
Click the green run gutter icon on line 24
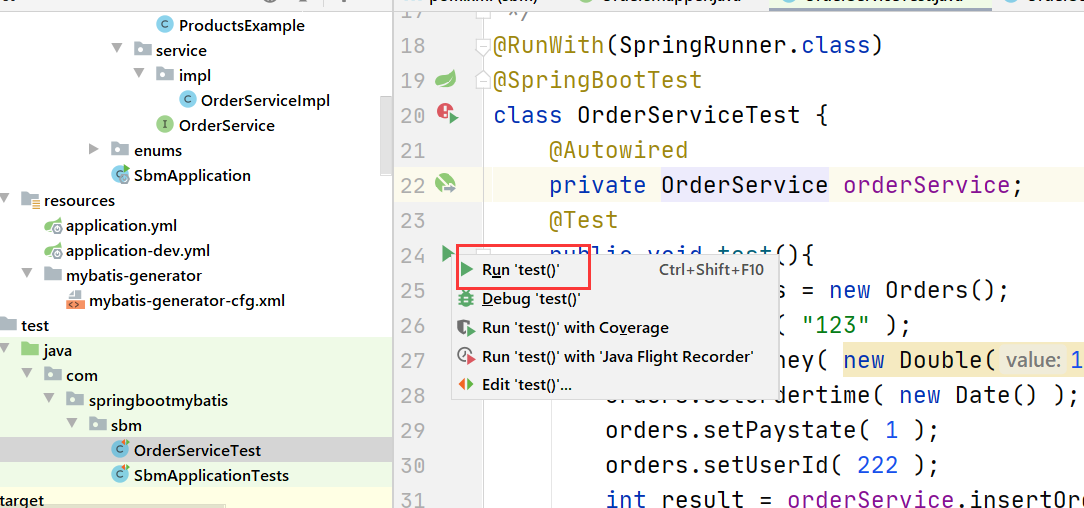[x=446, y=254]
